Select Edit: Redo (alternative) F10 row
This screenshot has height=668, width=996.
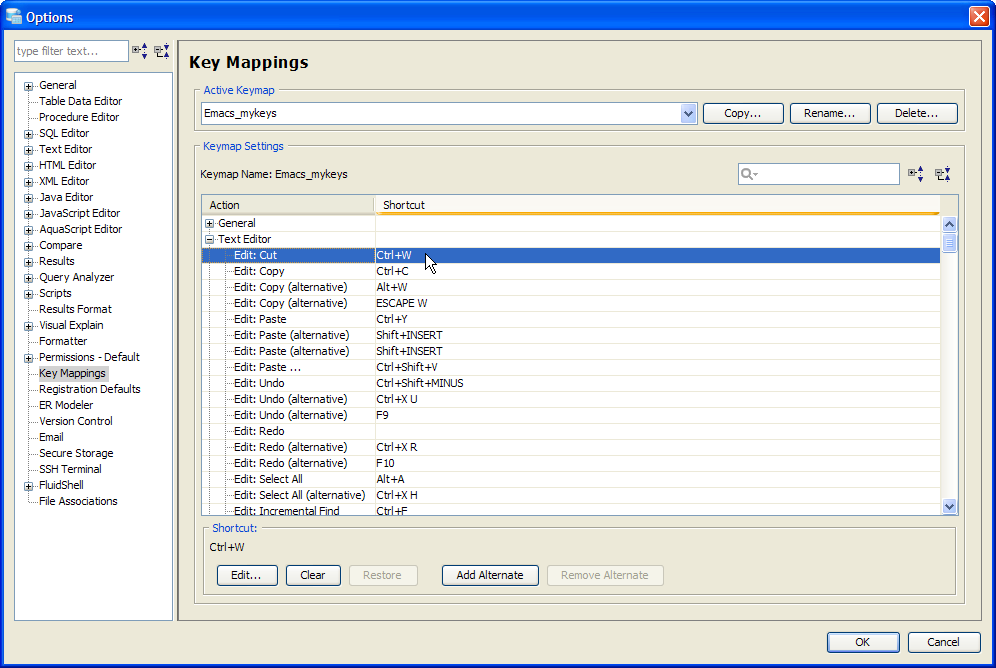click(x=570, y=464)
